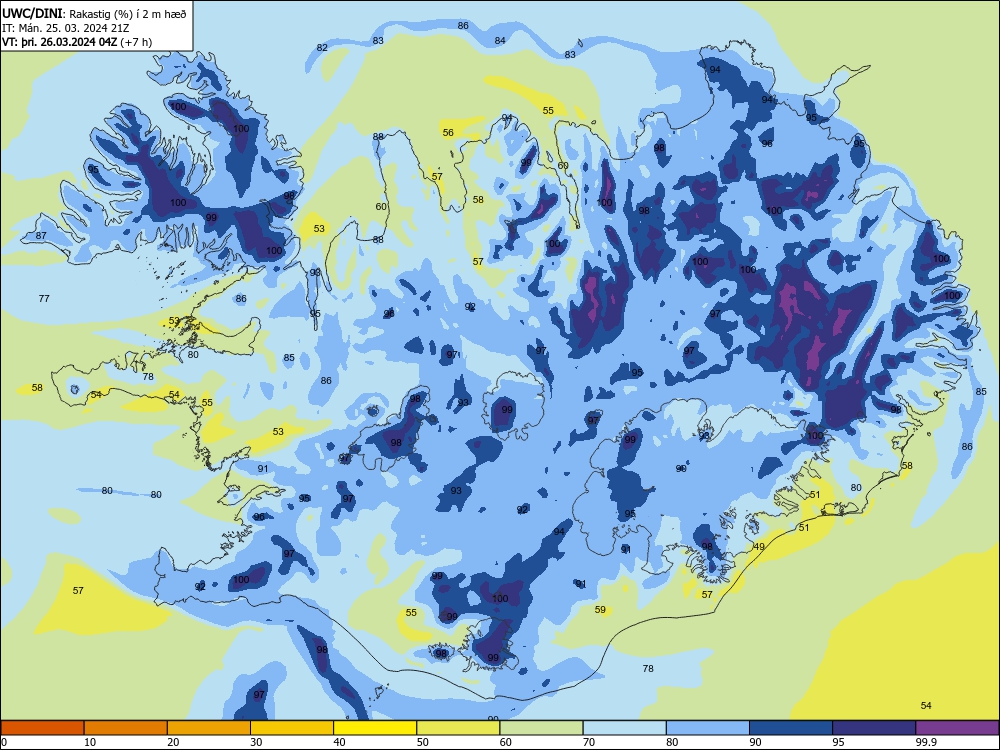This screenshot has width=1000, height=750.
Task: Click the '82' value near the top edge
Action: pyautogui.click(x=322, y=48)
